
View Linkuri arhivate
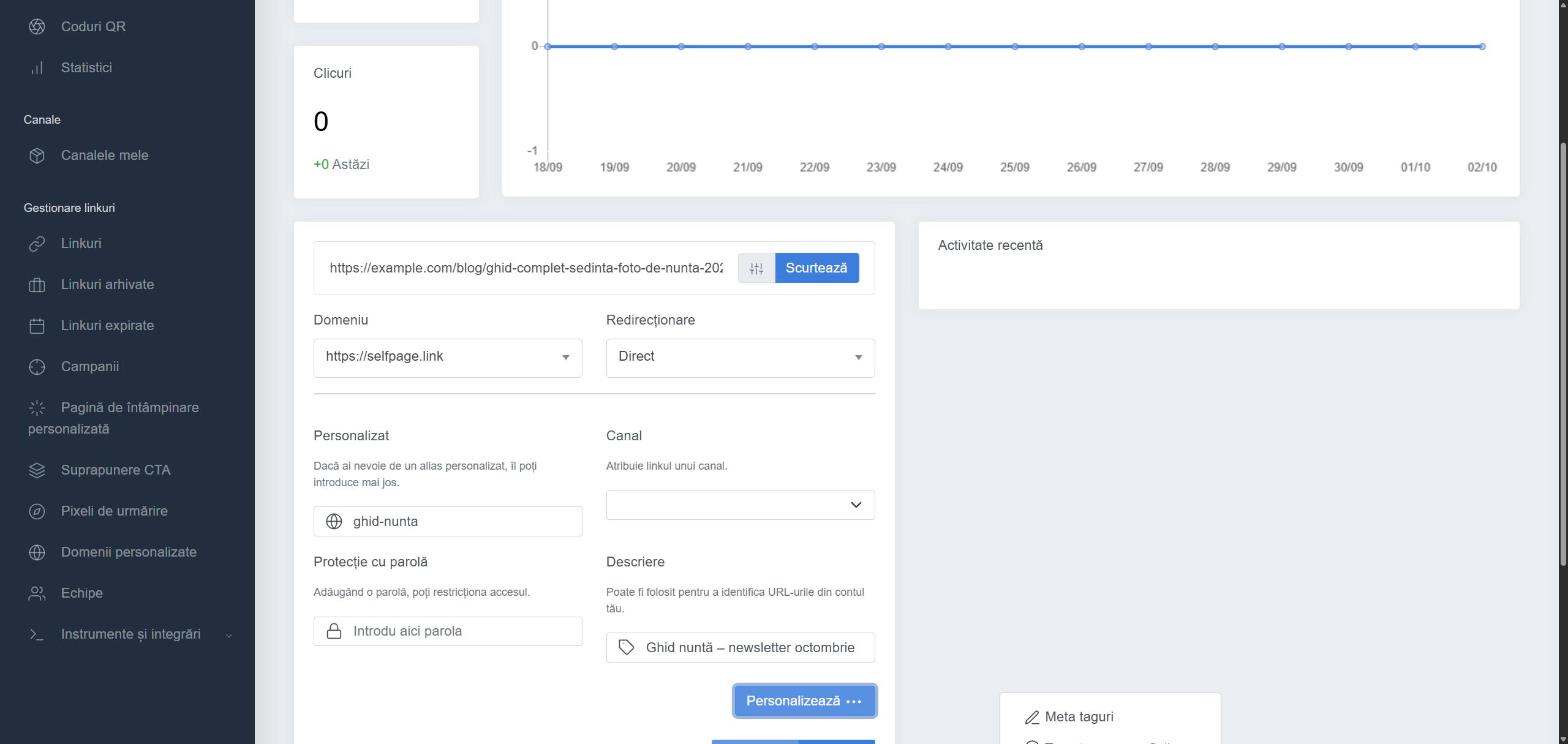107,285
